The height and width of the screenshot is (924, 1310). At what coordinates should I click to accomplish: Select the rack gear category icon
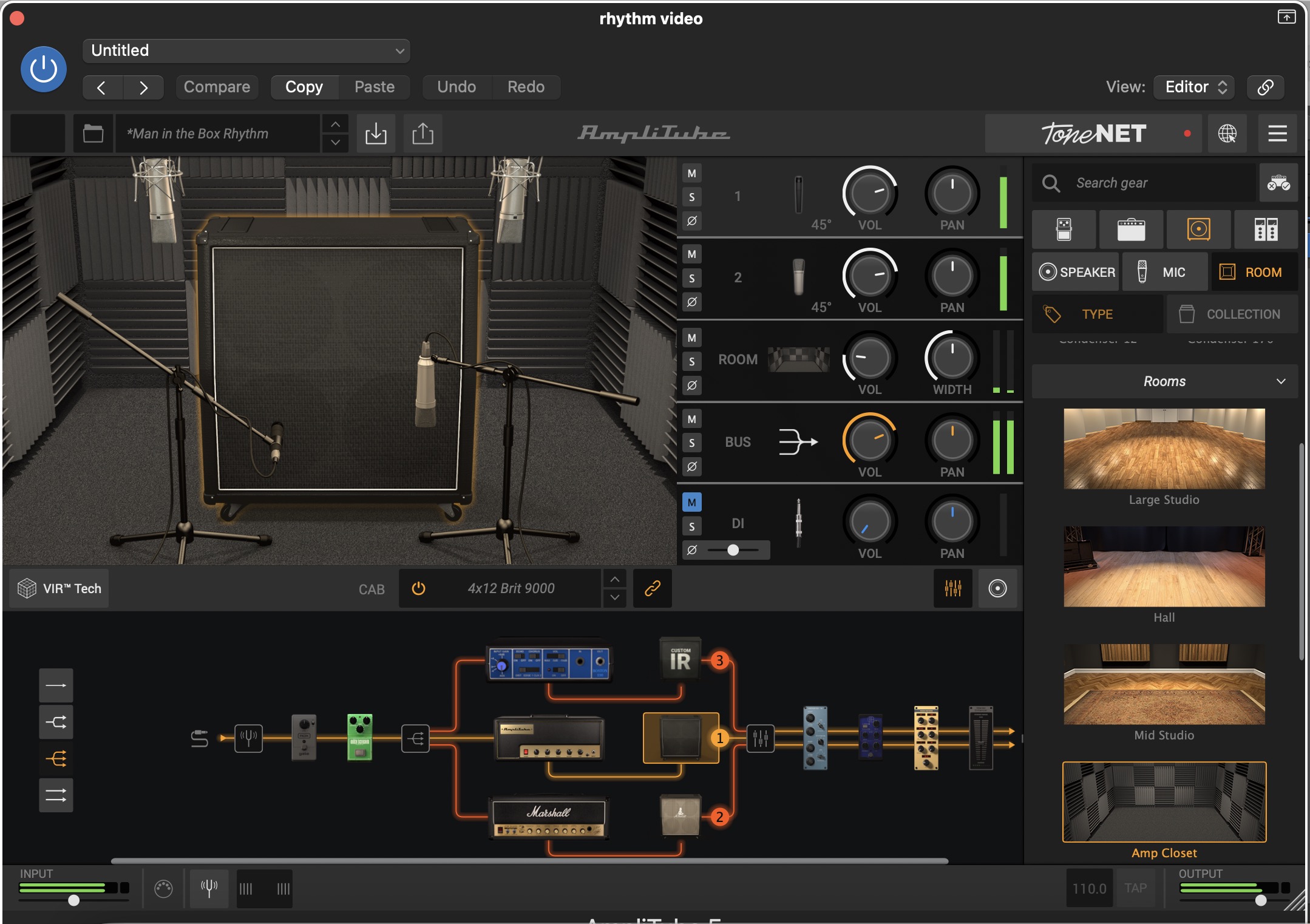coord(1266,229)
